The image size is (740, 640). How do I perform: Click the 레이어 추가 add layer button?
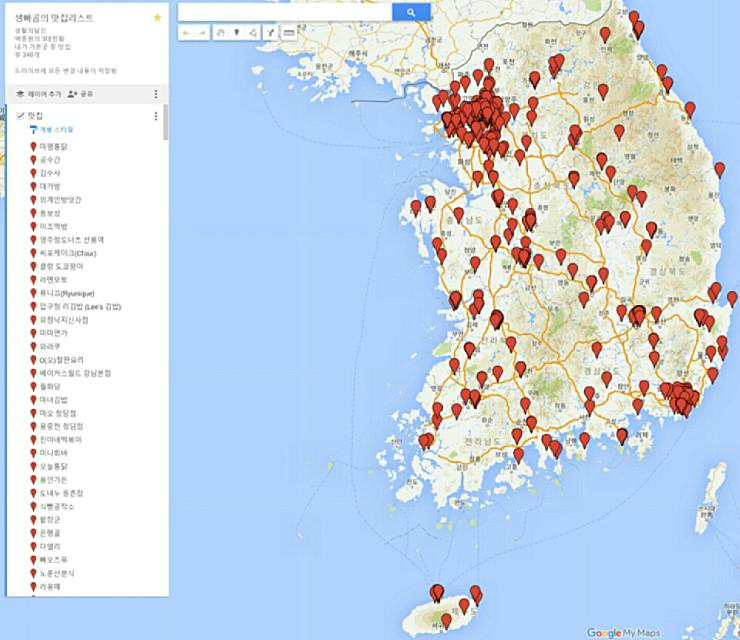(x=39, y=93)
